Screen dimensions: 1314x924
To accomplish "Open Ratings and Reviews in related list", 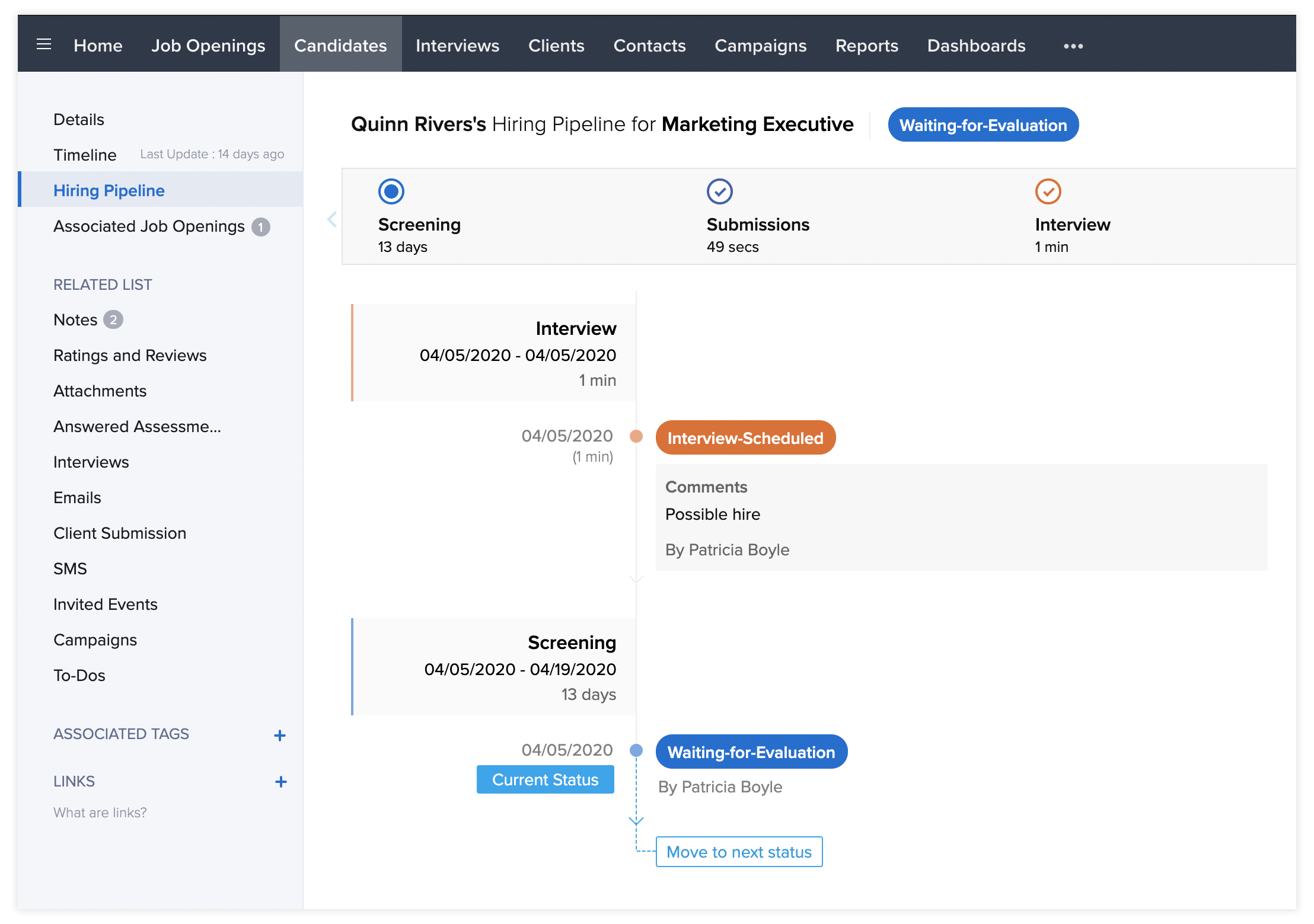I will click(x=130, y=356).
